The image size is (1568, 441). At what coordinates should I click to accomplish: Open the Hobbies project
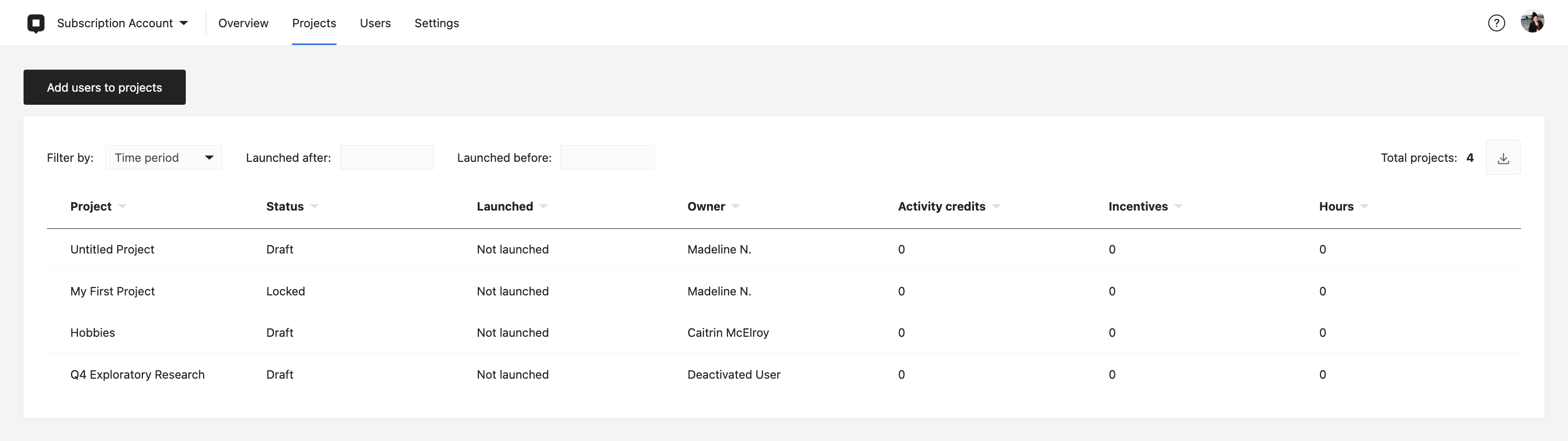pos(93,333)
